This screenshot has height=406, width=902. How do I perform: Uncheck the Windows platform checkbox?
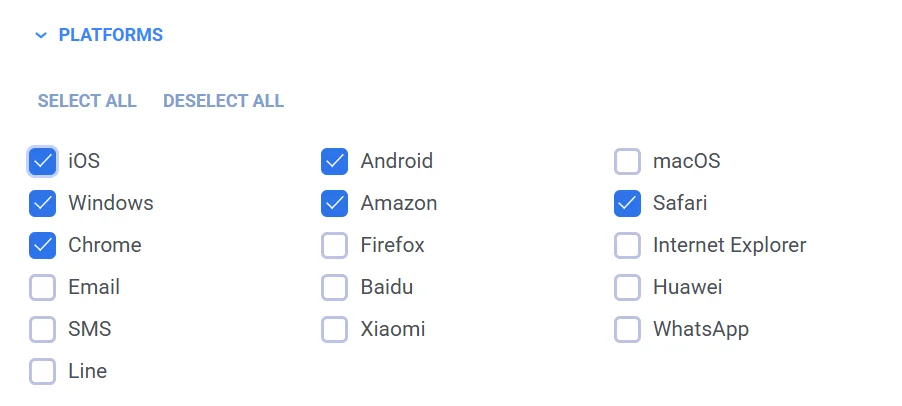coord(43,203)
